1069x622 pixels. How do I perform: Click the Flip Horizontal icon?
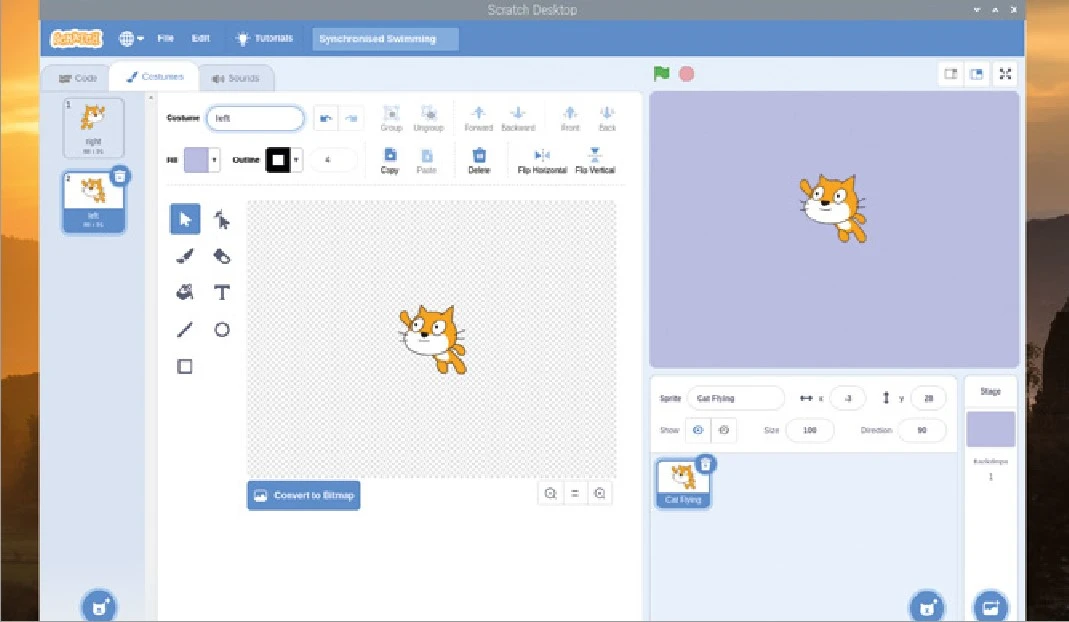542,155
